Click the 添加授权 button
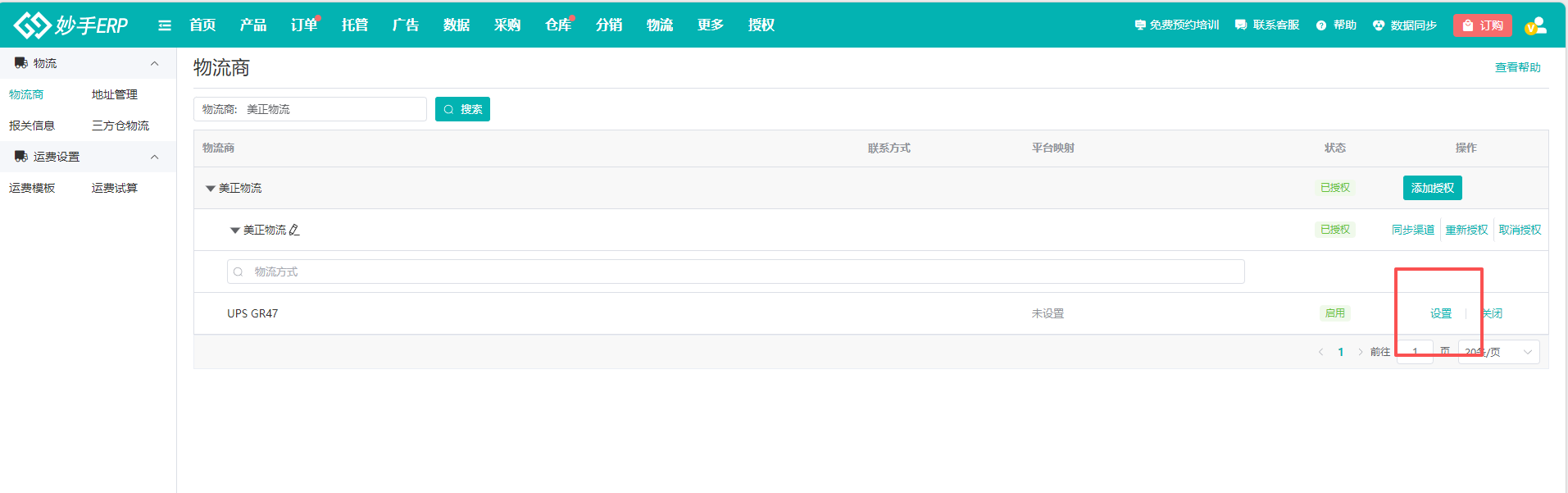 [x=1432, y=188]
